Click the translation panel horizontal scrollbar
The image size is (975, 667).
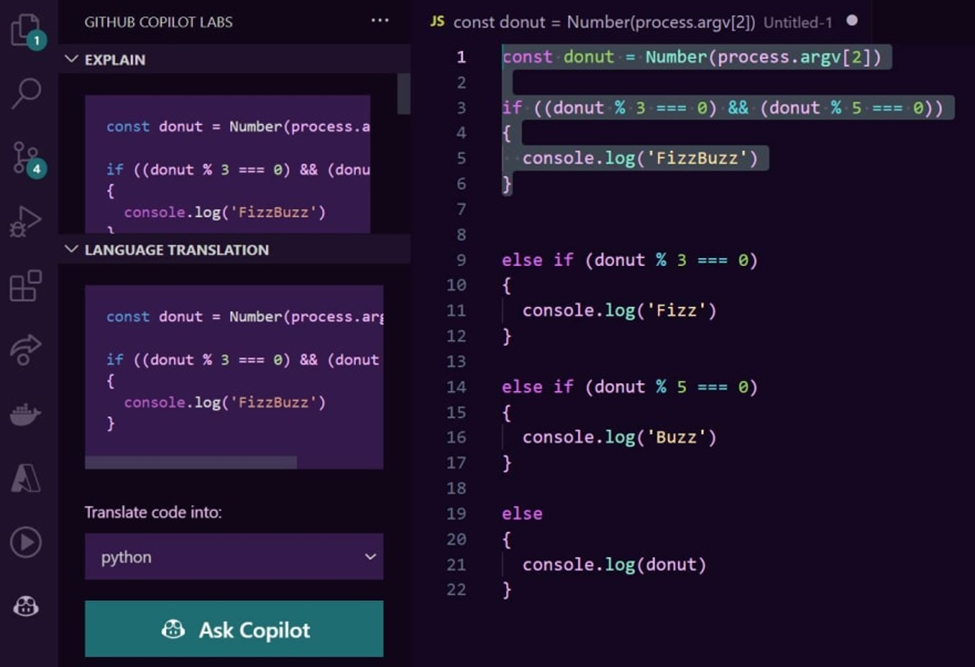tap(191, 461)
